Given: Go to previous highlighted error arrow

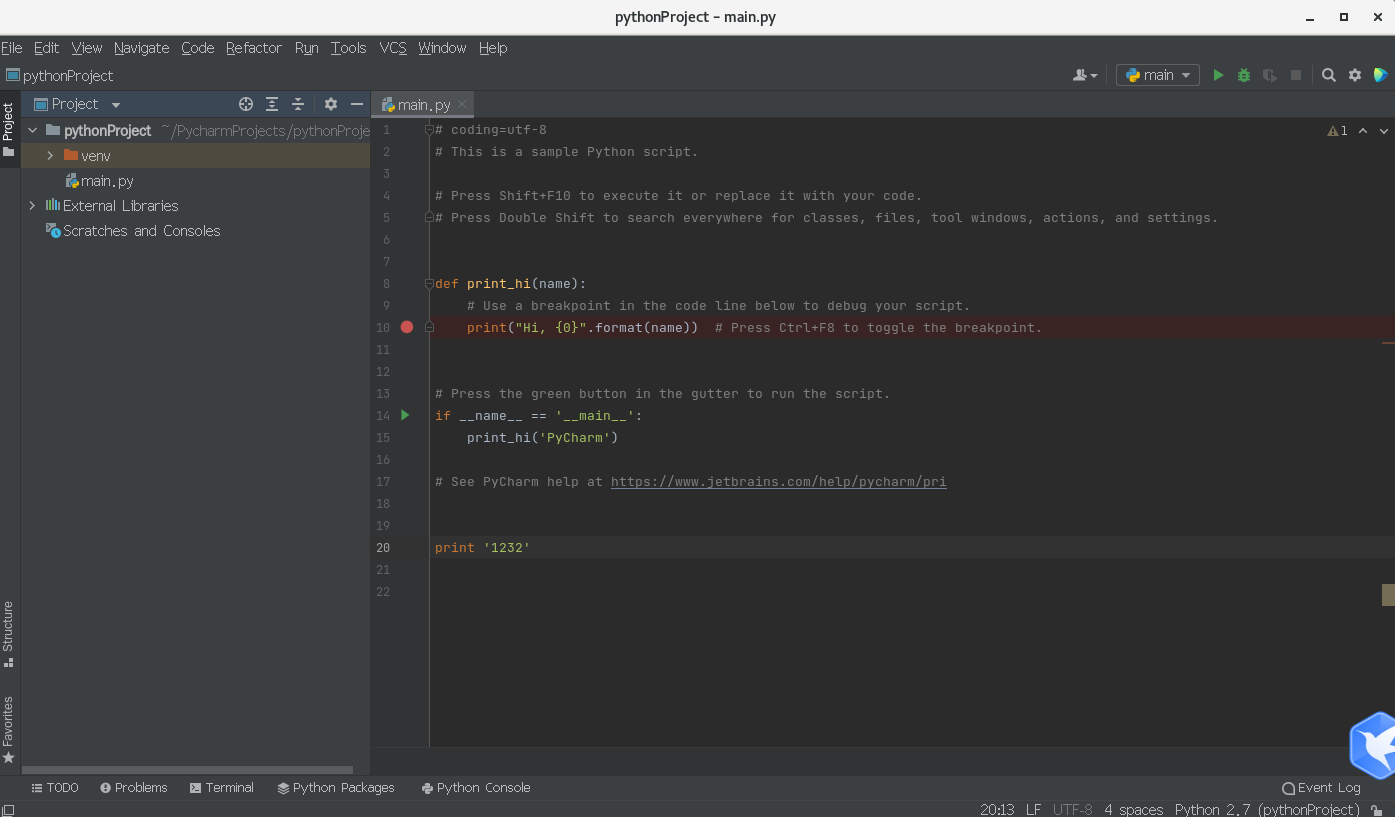Looking at the screenshot, I should pyautogui.click(x=1363, y=131).
